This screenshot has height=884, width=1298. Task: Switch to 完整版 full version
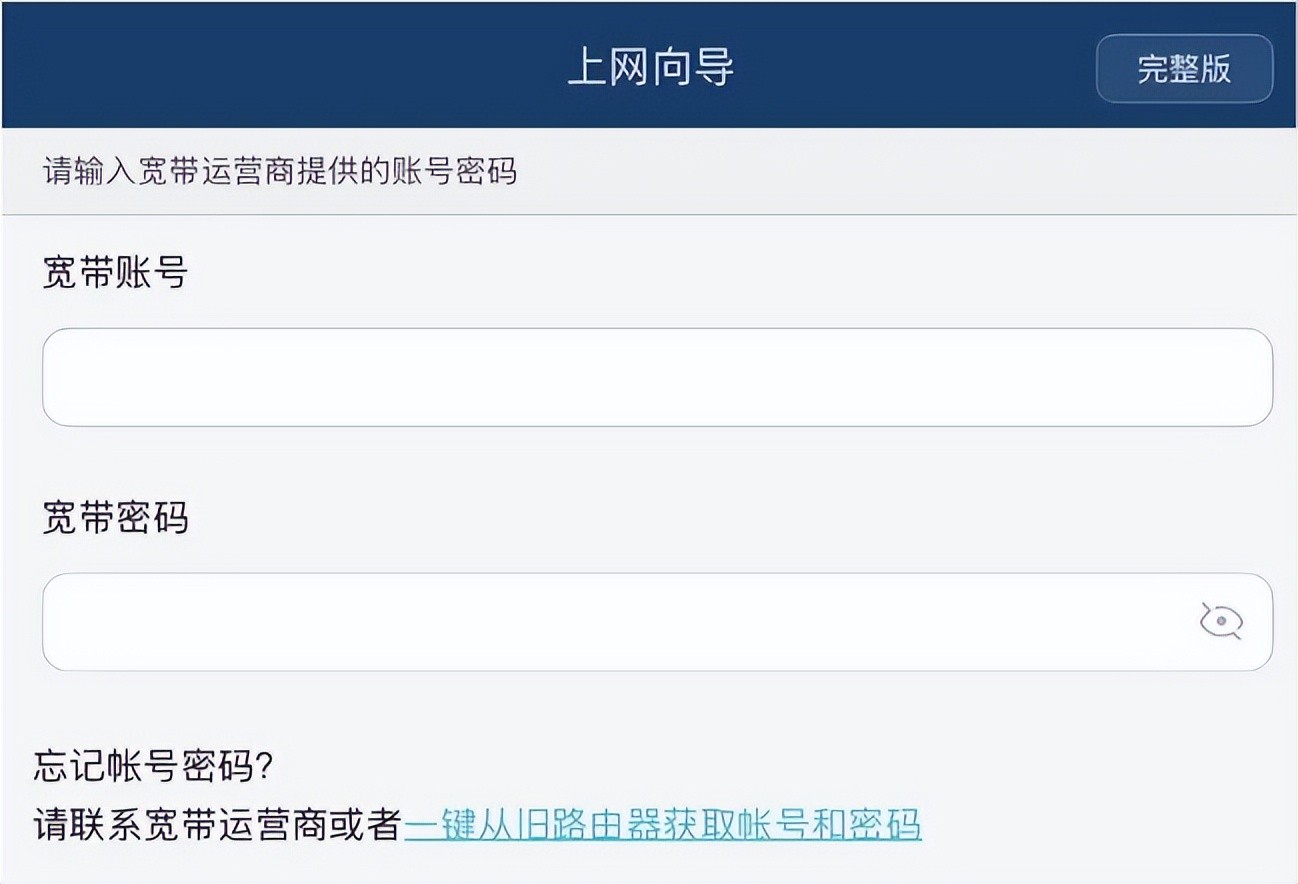point(1184,69)
